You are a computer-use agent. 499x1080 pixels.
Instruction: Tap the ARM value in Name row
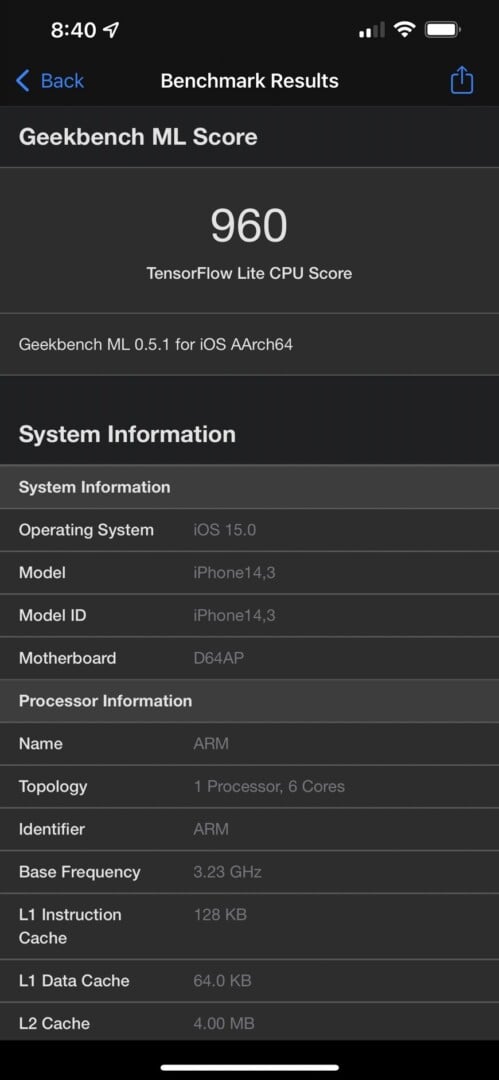tap(211, 743)
